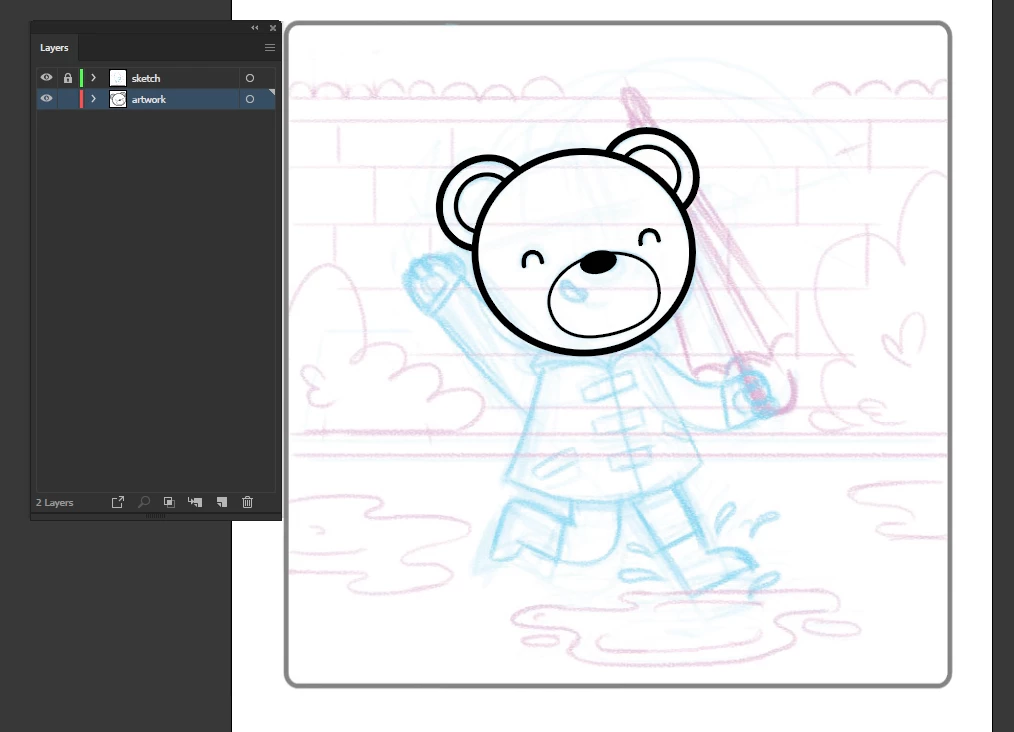1014x732 pixels.
Task: Click the target circle on the sketch layer
Action: (x=250, y=77)
